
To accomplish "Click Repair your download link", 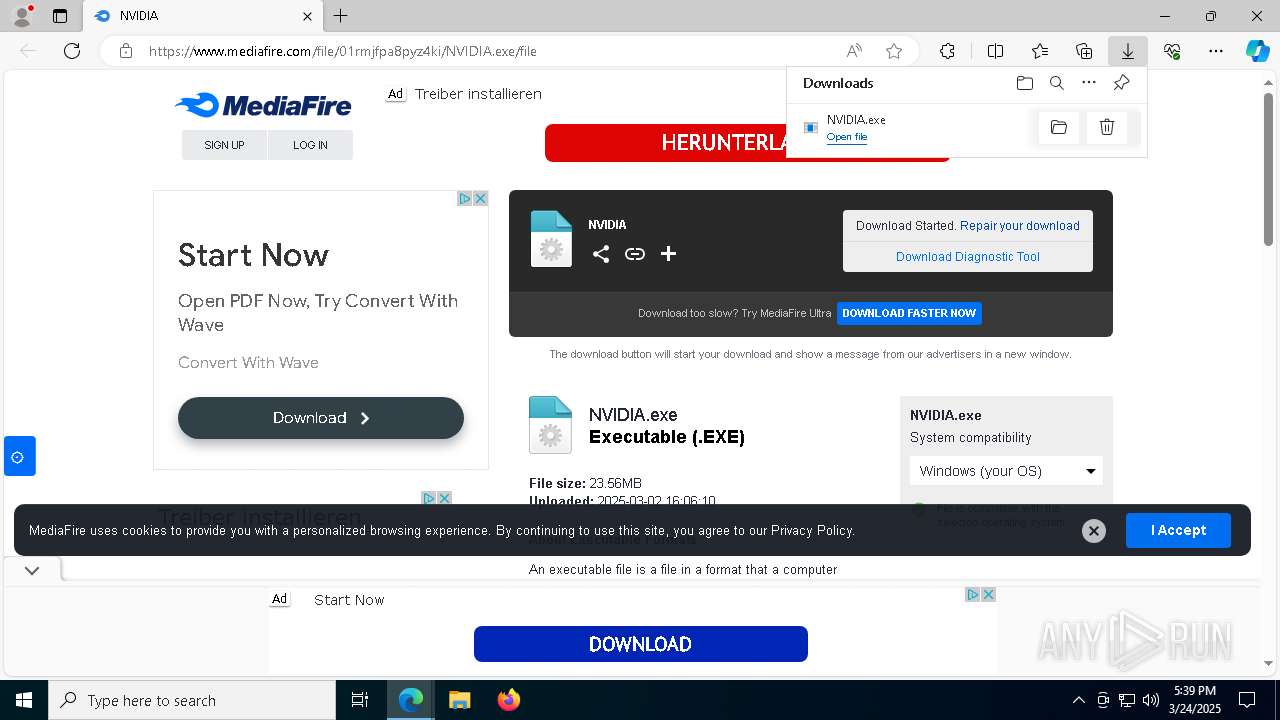I will tap(1020, 226).
